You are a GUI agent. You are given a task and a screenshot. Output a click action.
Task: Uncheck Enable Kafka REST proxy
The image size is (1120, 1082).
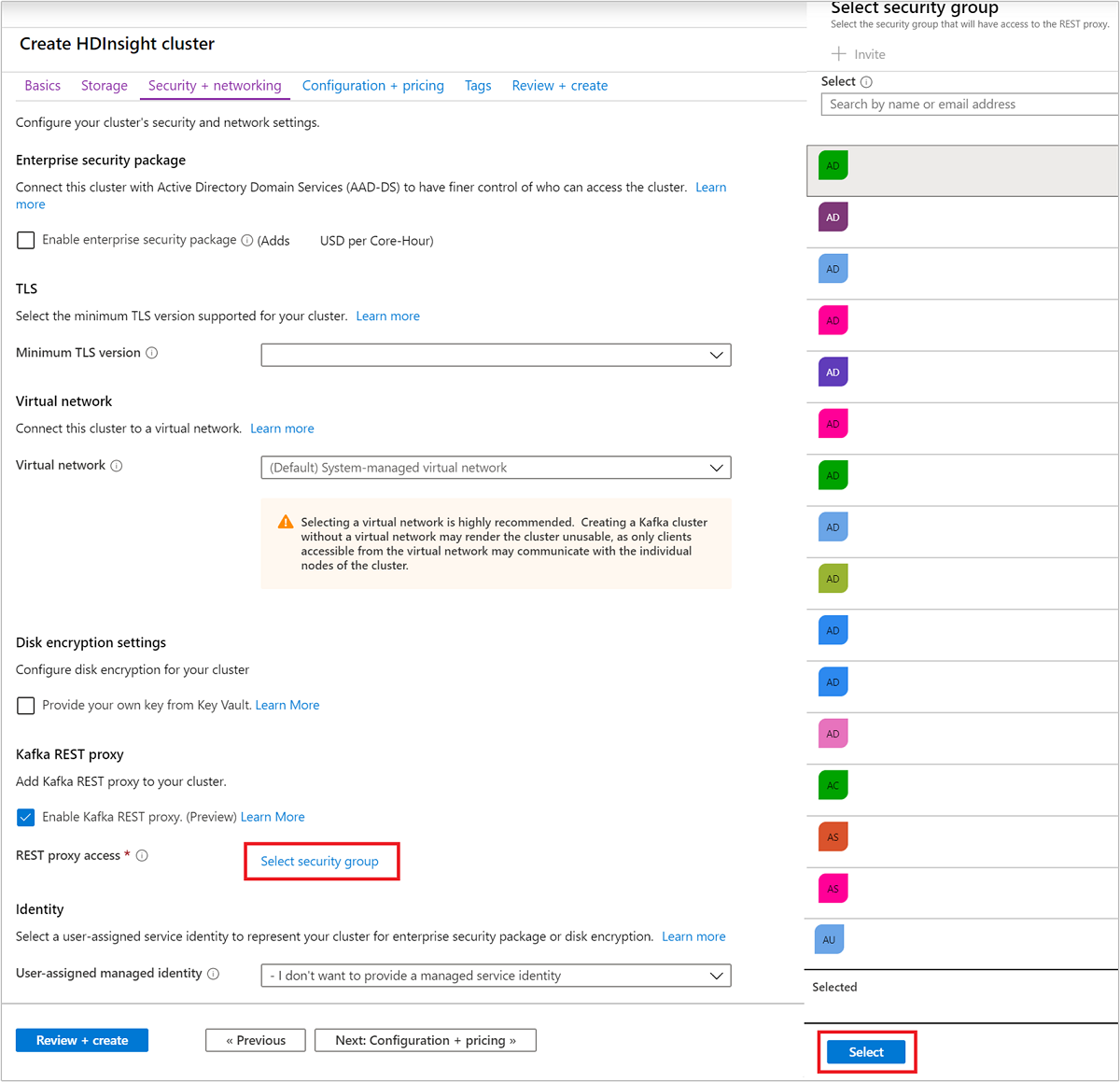tap(25, 816)
